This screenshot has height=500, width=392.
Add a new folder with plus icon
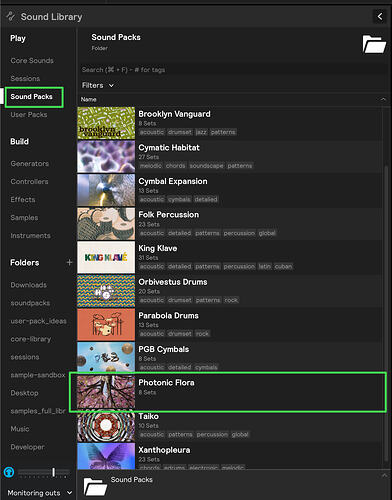tap(69, 262)
